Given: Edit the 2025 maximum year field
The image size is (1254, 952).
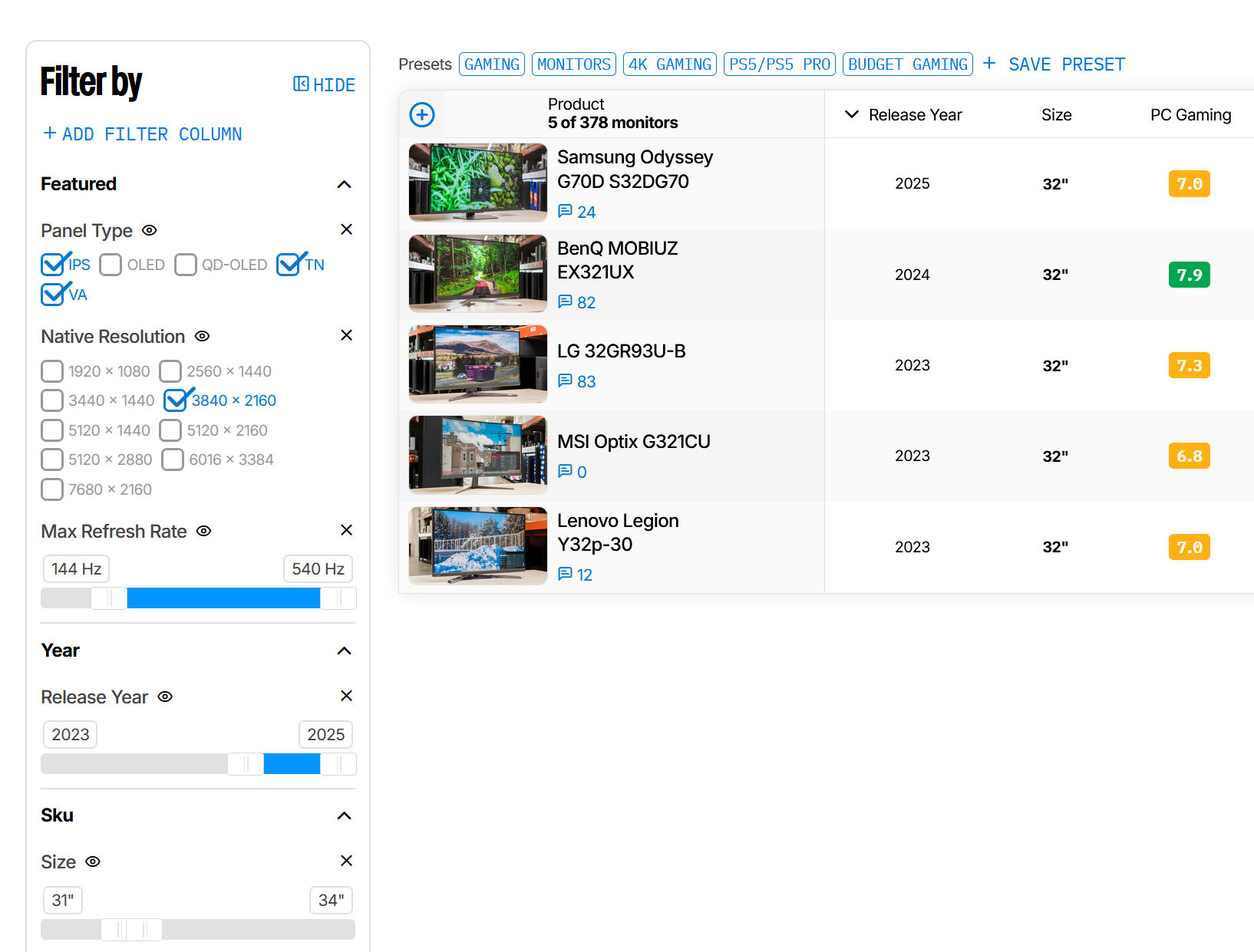Looking at the screenshot, I should 325,735.
